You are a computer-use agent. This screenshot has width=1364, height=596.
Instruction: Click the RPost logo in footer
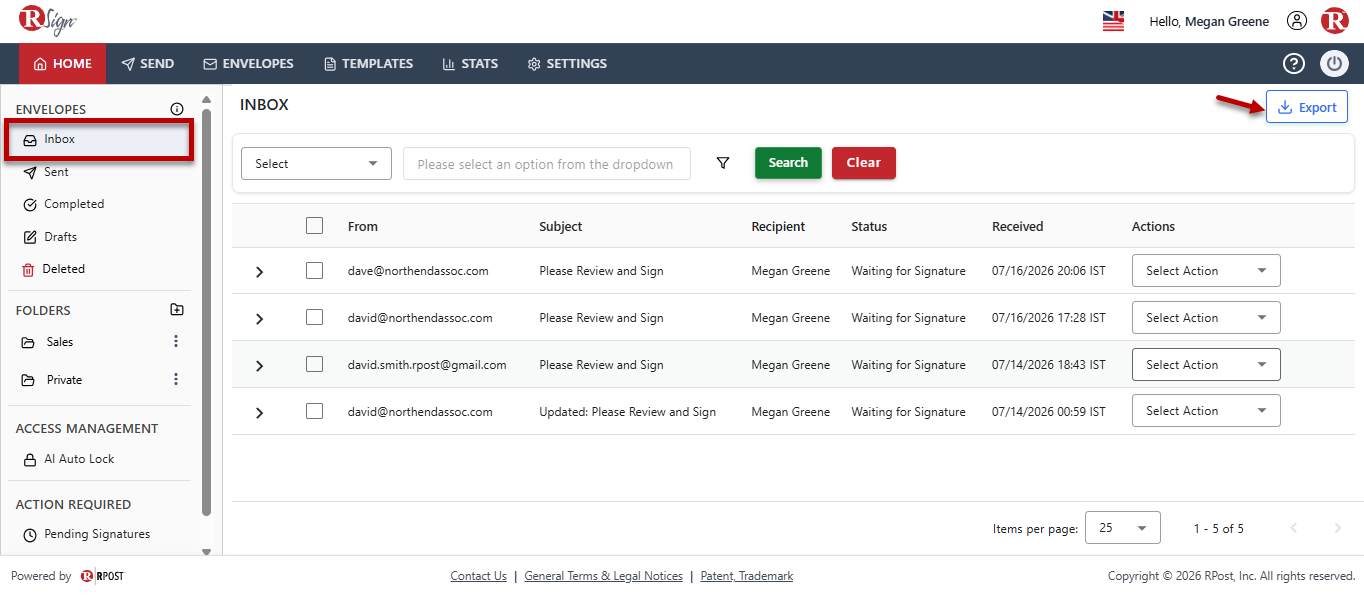pyautogui.click(x=102, y=576)
